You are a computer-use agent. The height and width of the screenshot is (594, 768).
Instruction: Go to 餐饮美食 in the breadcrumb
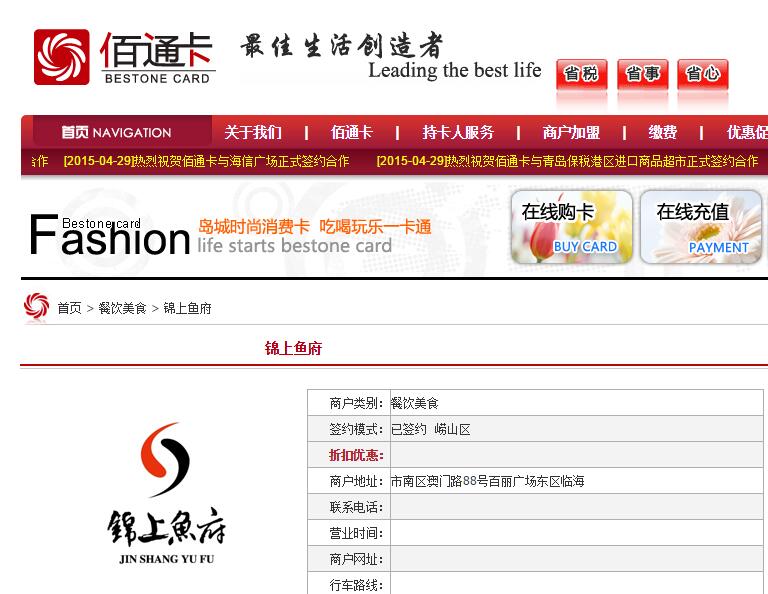point(122,308)
